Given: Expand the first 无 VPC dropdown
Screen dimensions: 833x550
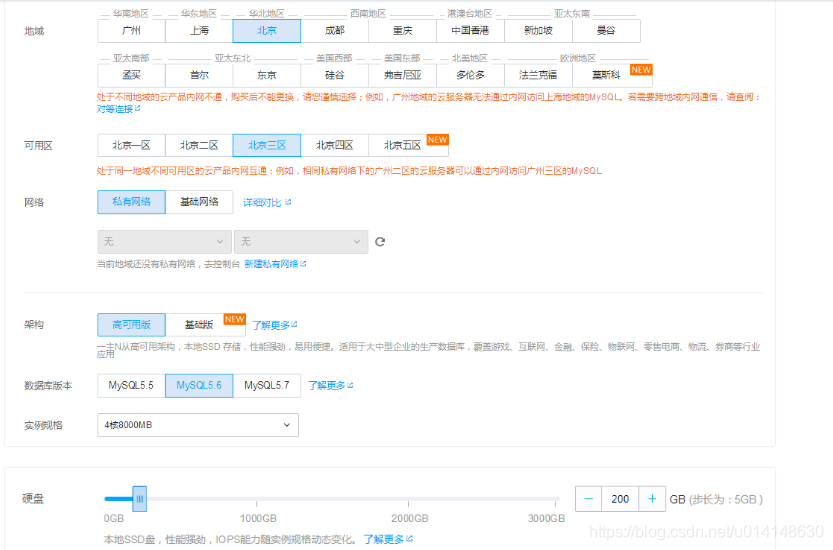Looking at the screenshot, I should point(164,242).
